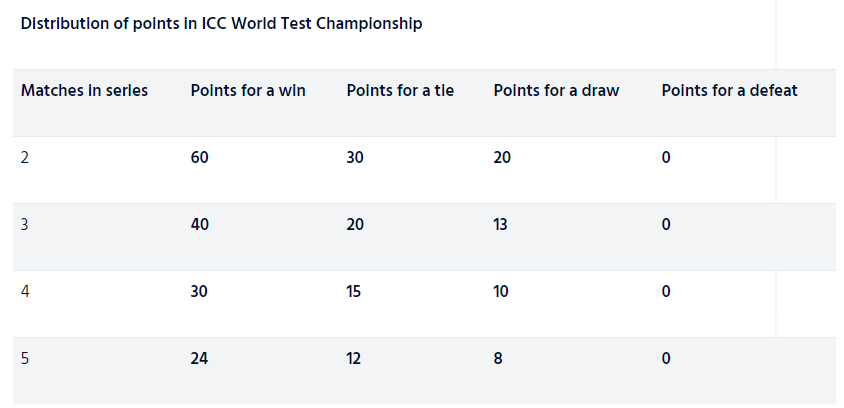Click the table title about ICC World Test Championship
Image resolution: width=844 pixels, height=408 pixels.
pyautogui.click(x=221, y=24)
